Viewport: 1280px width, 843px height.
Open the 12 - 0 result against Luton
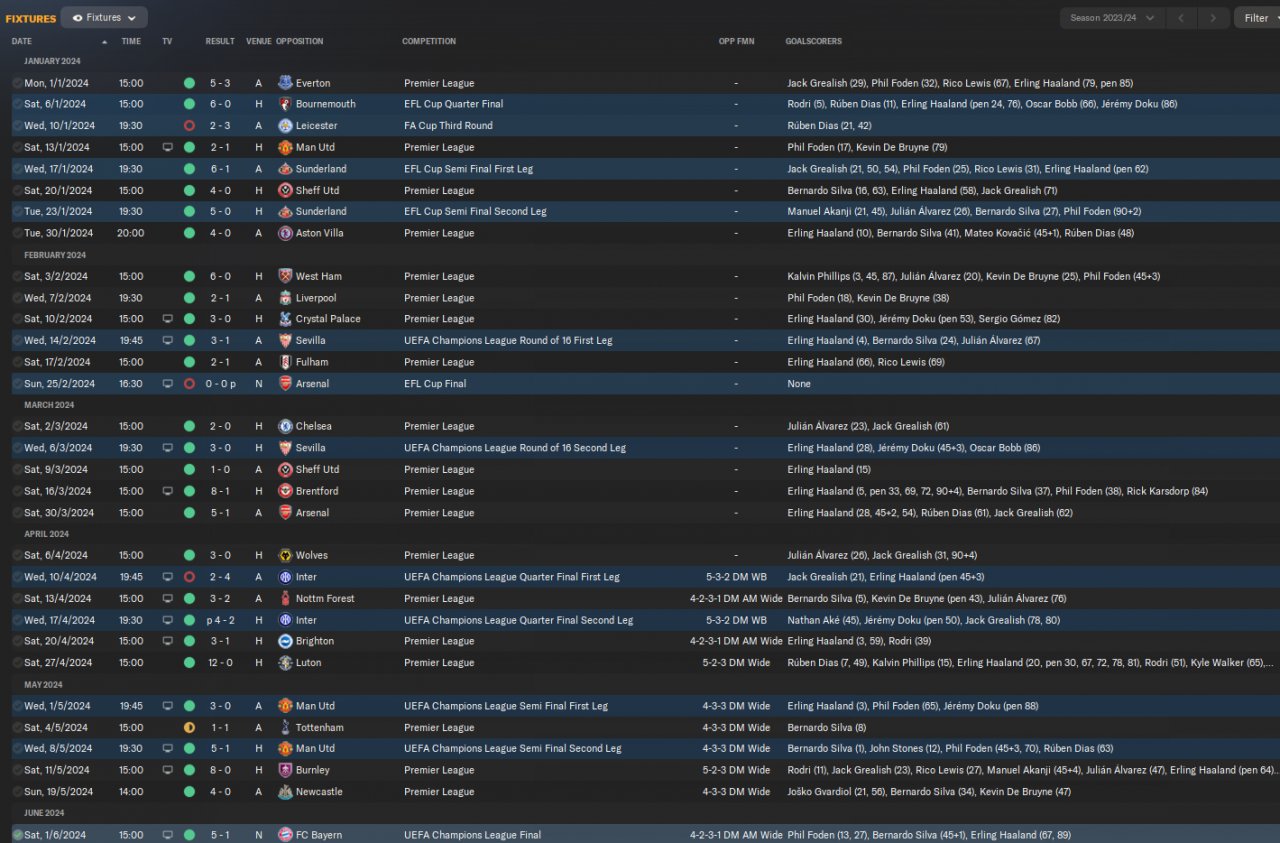(x=220, y=663)
